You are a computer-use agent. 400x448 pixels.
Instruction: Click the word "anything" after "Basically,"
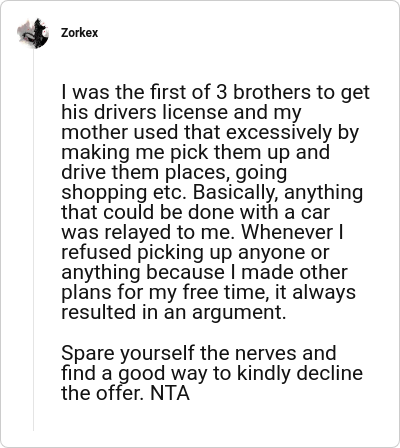323,193
